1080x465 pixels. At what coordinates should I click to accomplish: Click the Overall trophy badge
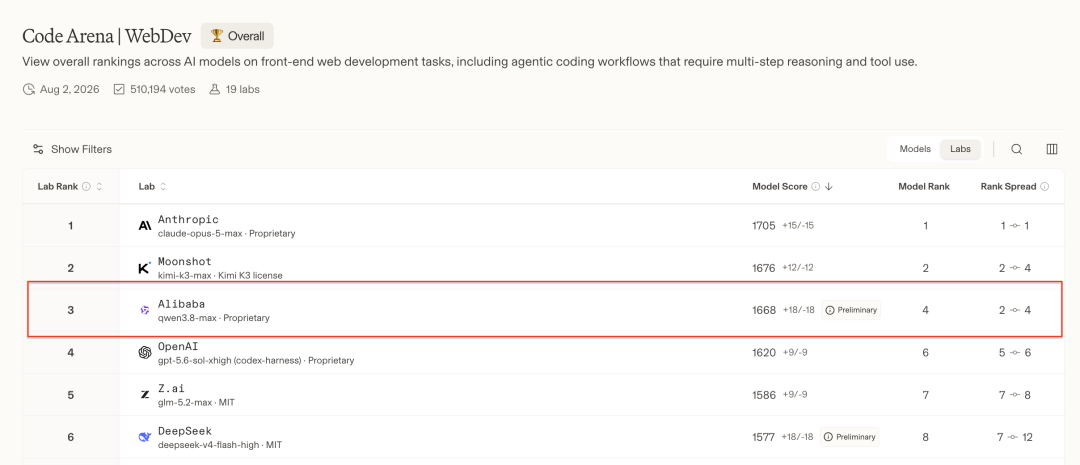(x=237, y=36)
